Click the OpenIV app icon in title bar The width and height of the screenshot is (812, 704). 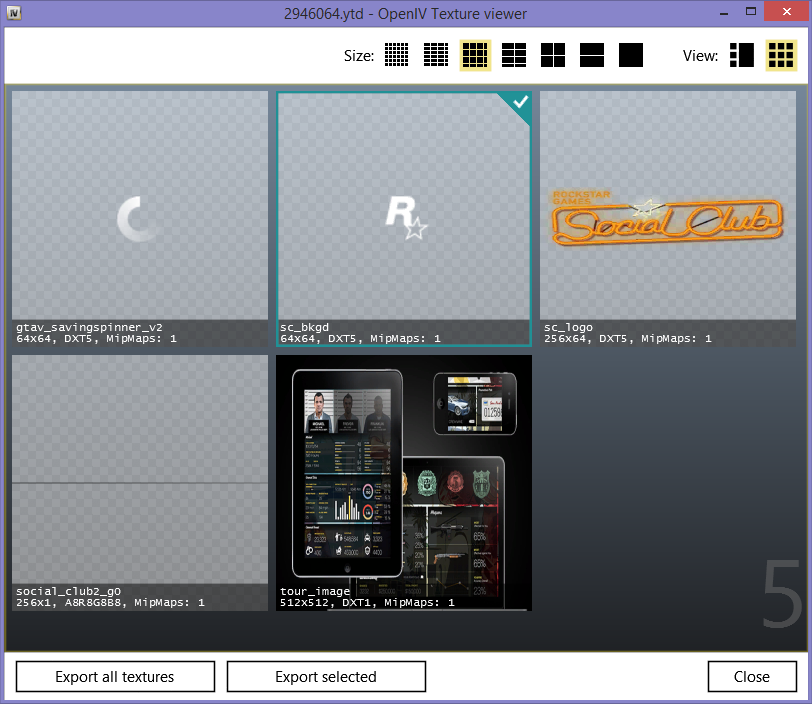coord(14,13)
